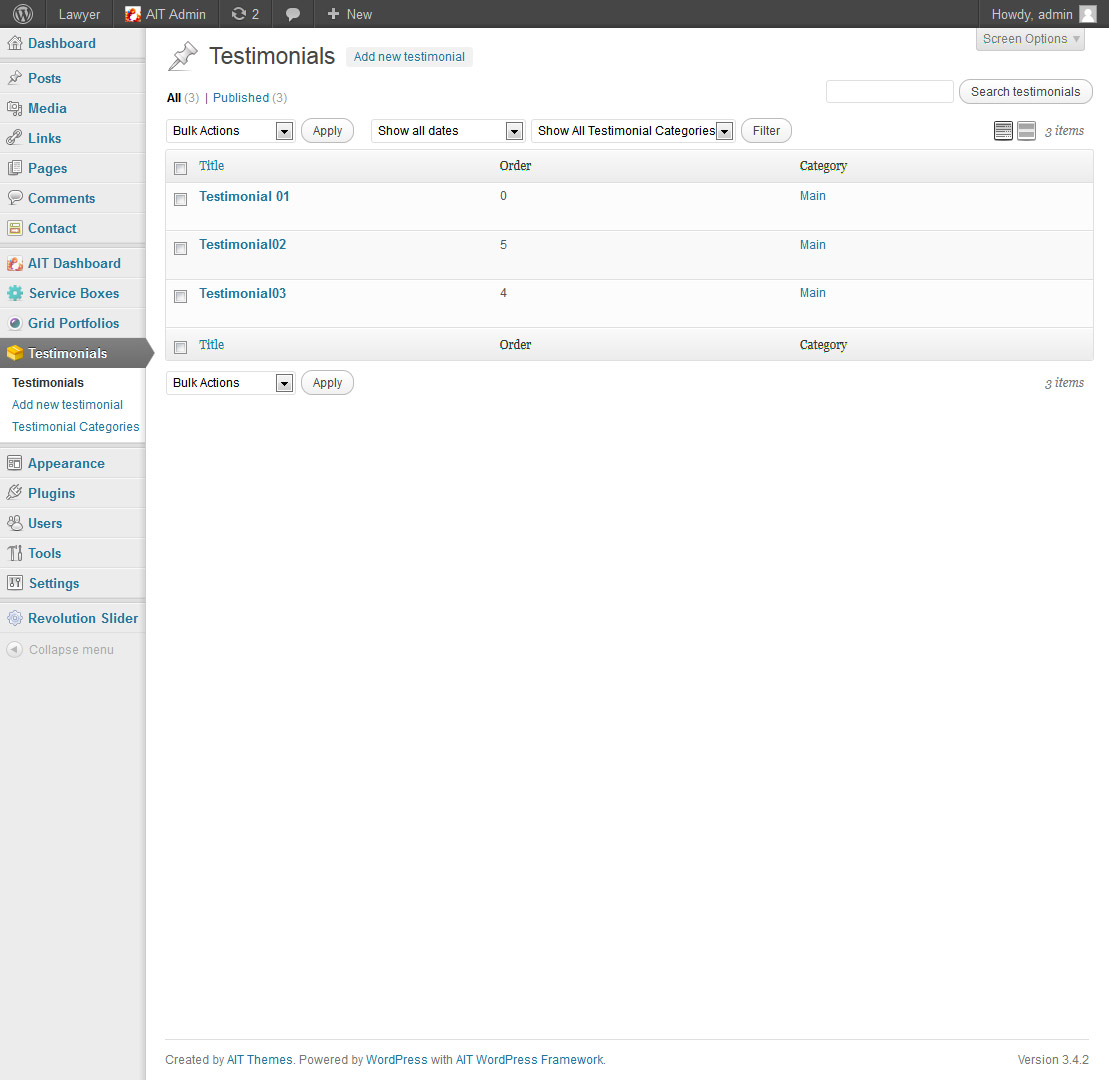
Task: Expand the Screen Options tab
Action: click(x=1031, y=39)
